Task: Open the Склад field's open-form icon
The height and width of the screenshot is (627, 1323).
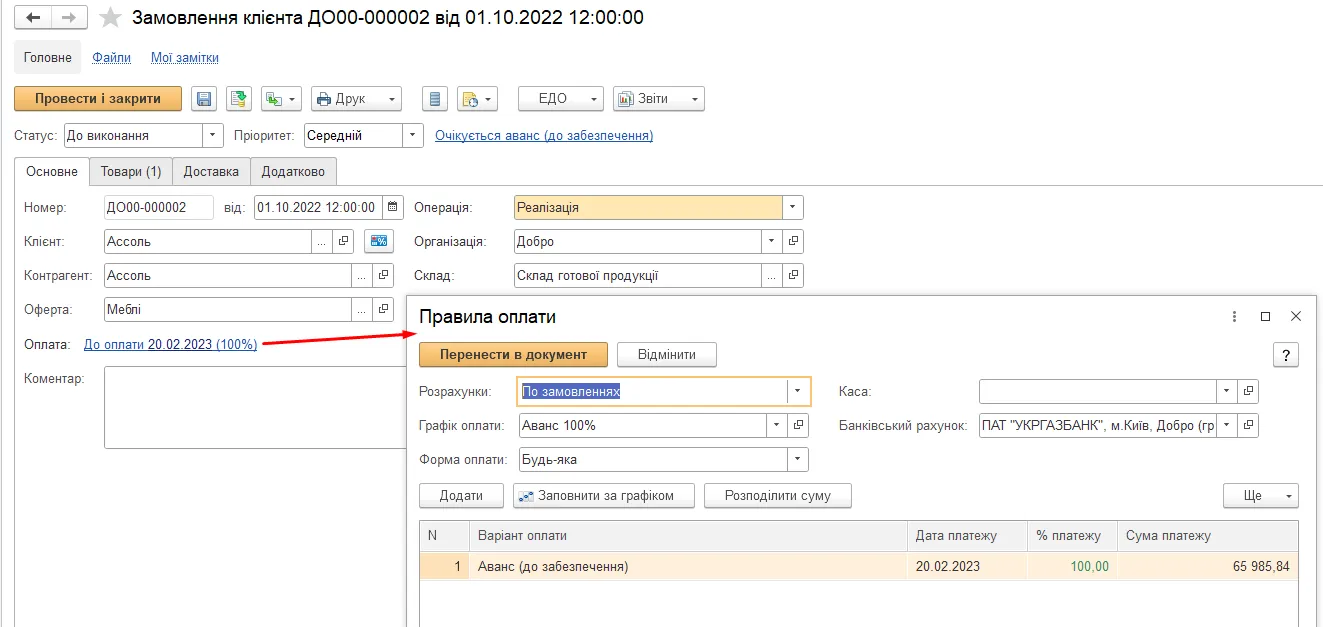Action: [x=793, y=276]
